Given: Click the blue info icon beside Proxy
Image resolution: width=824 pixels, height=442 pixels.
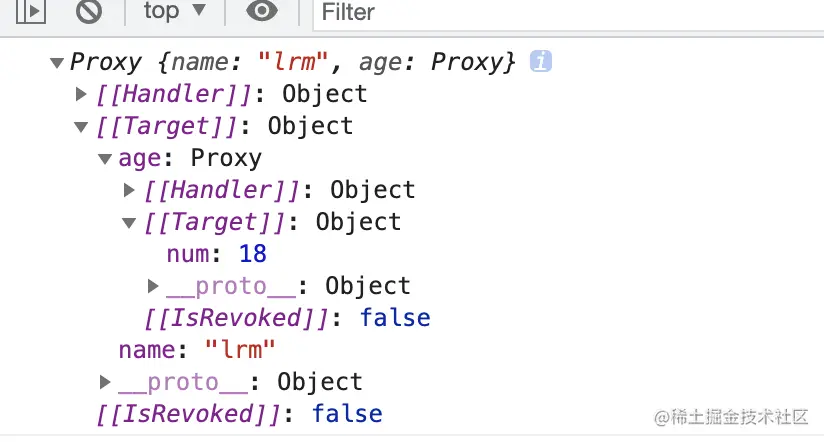Looking at the screenshot, I should [x=541, y=62].
